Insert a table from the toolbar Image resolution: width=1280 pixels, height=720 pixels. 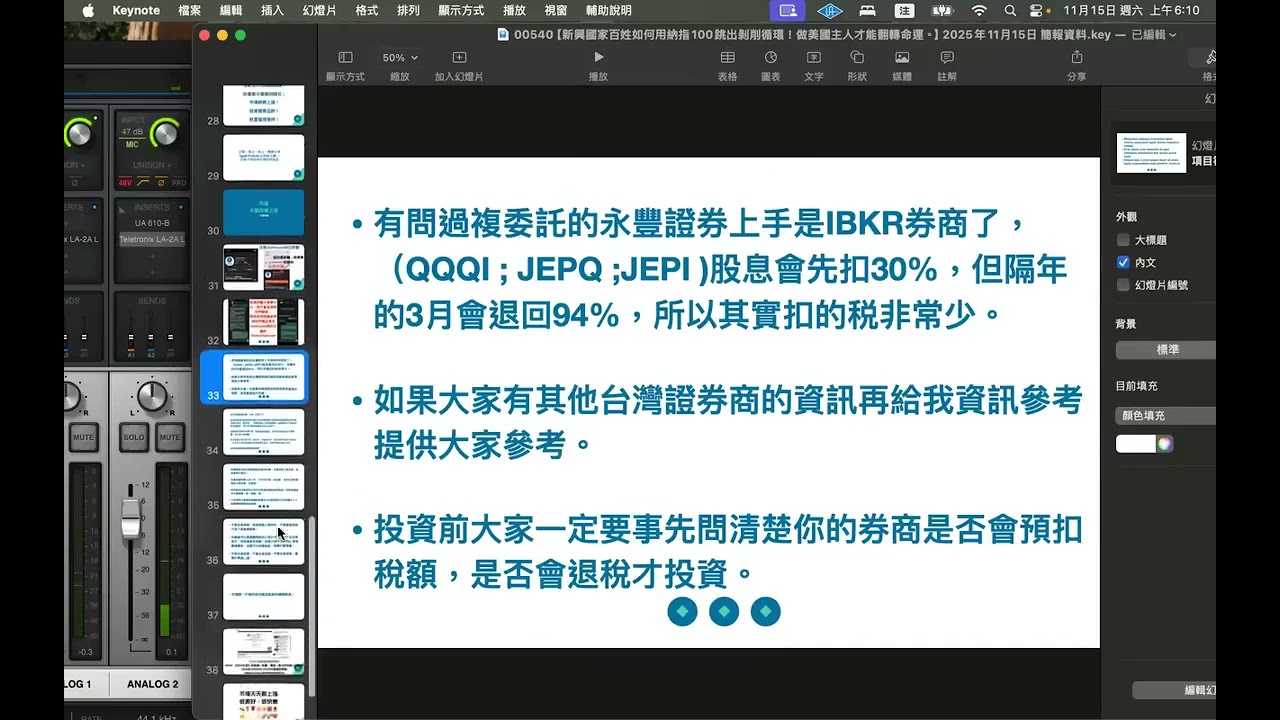pos(727,58)
